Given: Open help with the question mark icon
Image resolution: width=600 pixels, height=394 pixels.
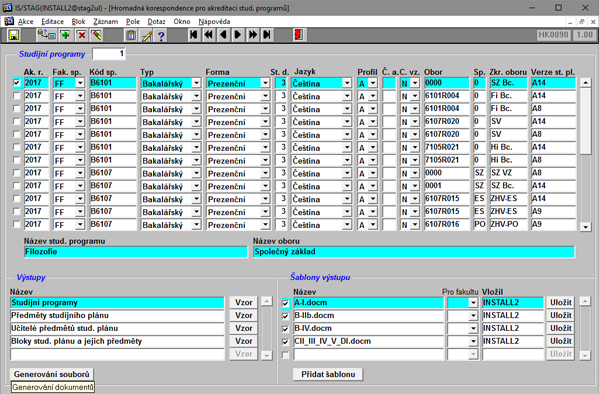Looking at the screenshot, I should tap(161, 35).
